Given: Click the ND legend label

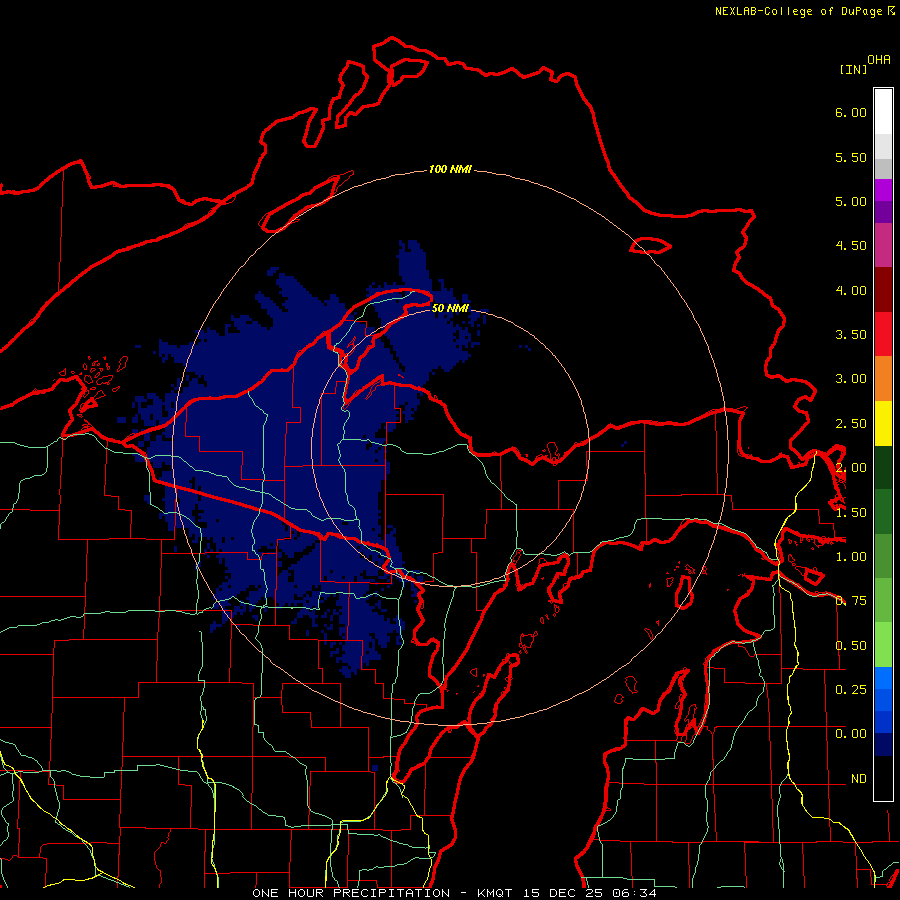Looking at the screenshot, I should point(859,779).
